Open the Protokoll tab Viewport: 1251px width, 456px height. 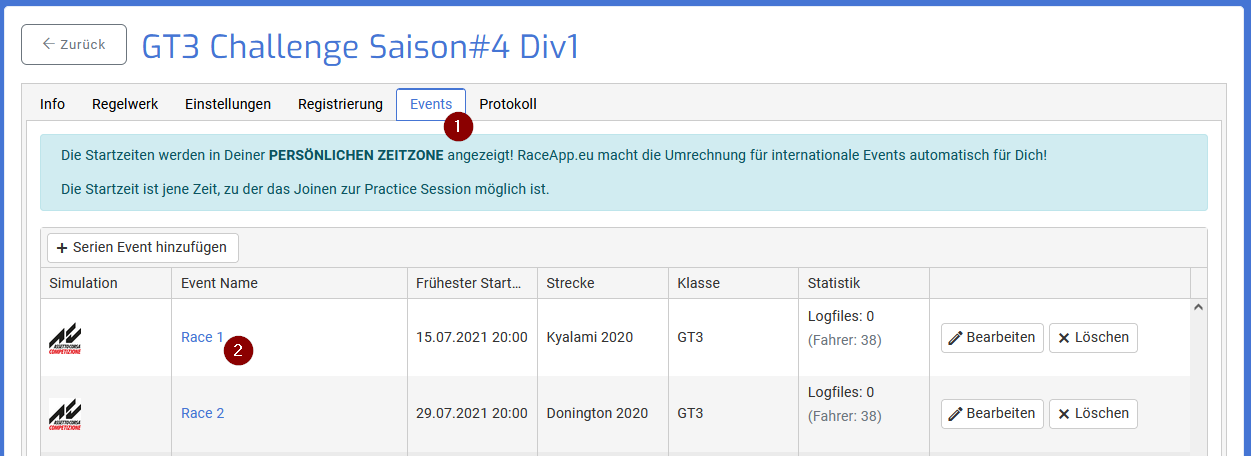pos(508,104)
